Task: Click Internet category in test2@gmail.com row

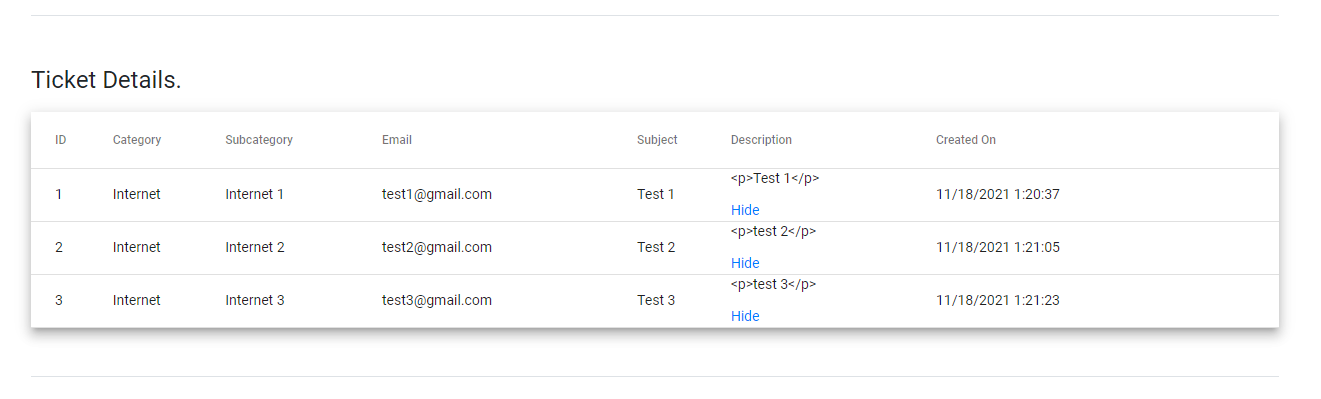Action: pyautogui.click(x=137, y=247)
